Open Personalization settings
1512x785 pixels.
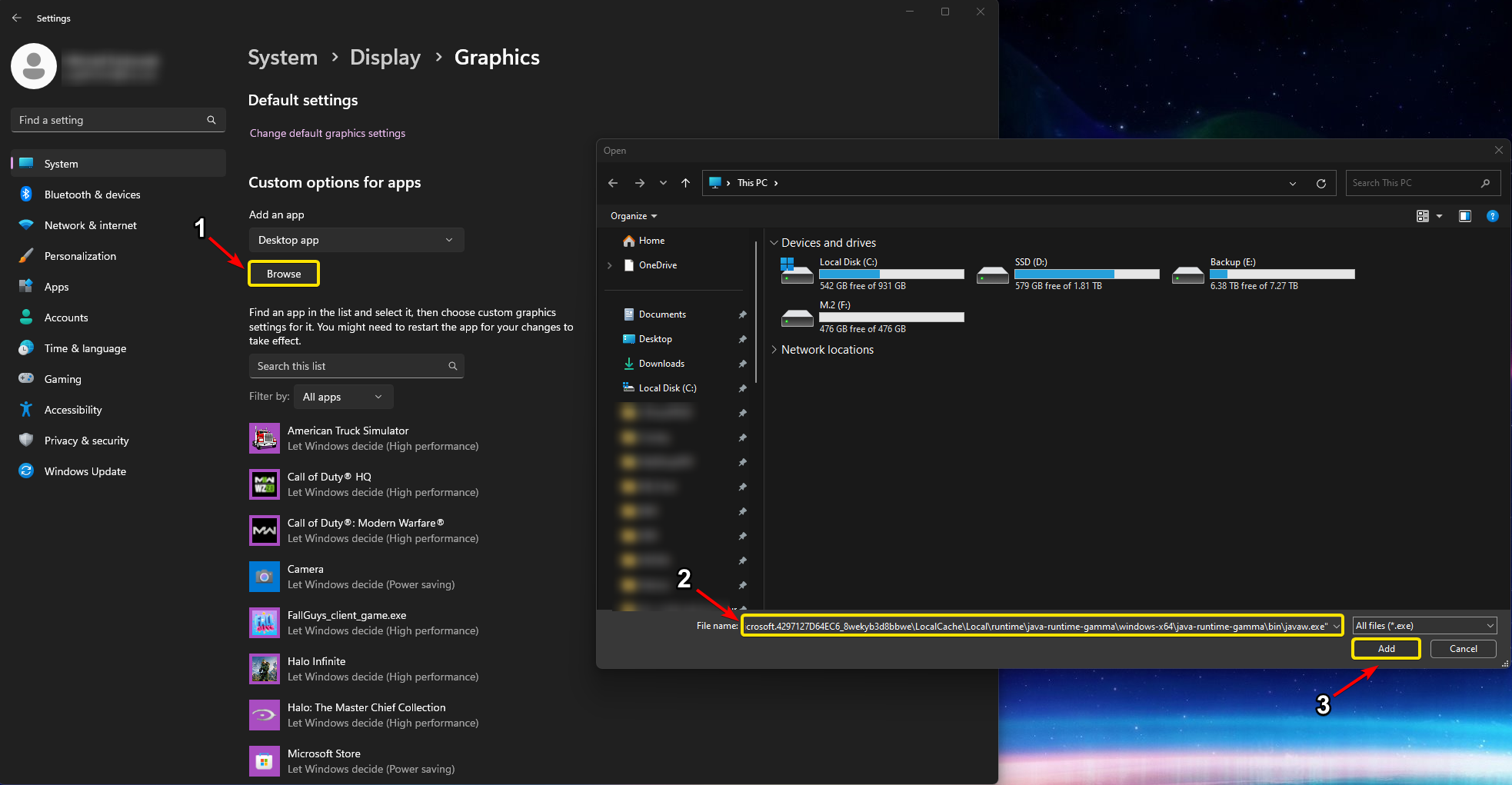coord(118,256)
